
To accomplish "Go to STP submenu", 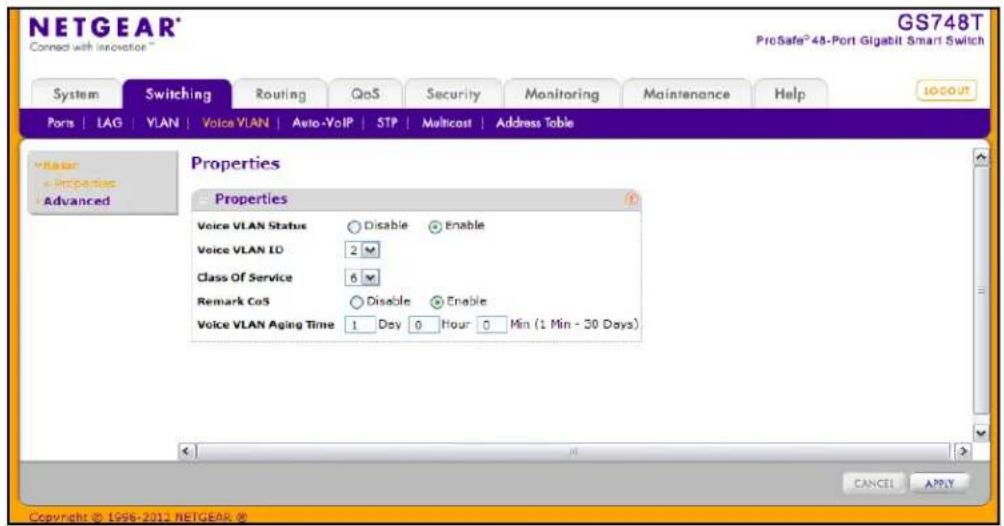I will (387, 123).
